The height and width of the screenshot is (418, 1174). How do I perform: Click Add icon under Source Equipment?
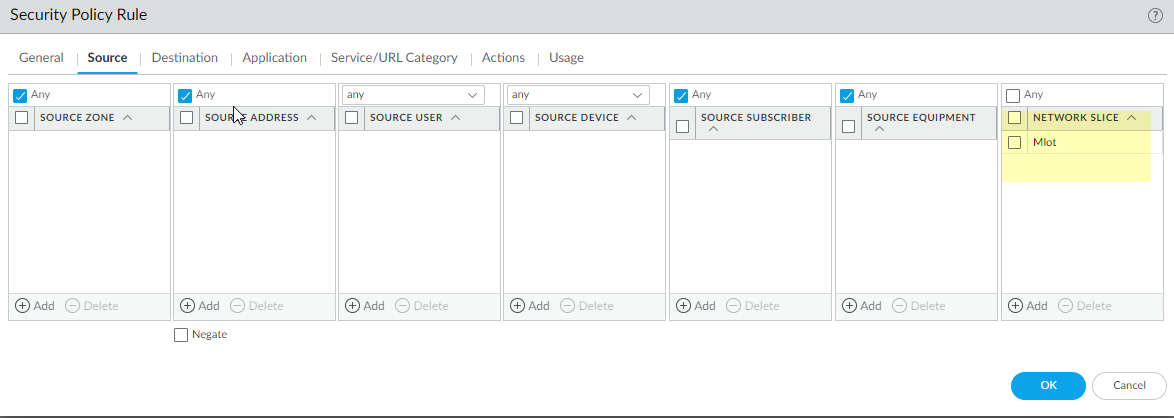coord(850,306)
